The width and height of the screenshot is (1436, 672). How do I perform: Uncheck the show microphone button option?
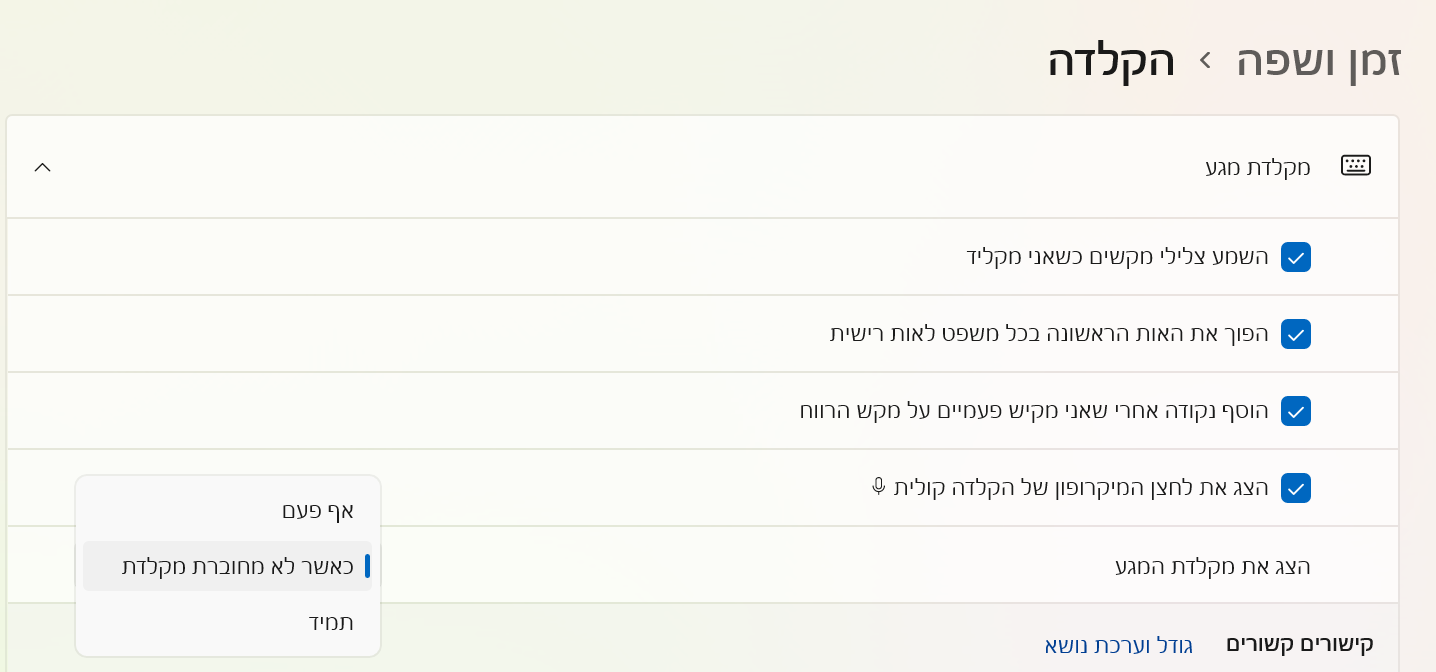[1296, 488]
